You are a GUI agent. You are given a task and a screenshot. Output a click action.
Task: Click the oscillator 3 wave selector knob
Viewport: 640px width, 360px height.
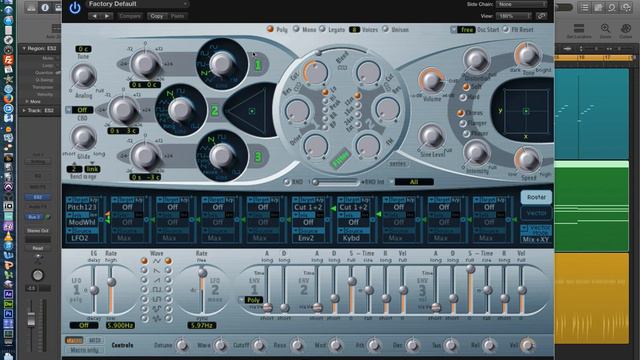(222, 155)
